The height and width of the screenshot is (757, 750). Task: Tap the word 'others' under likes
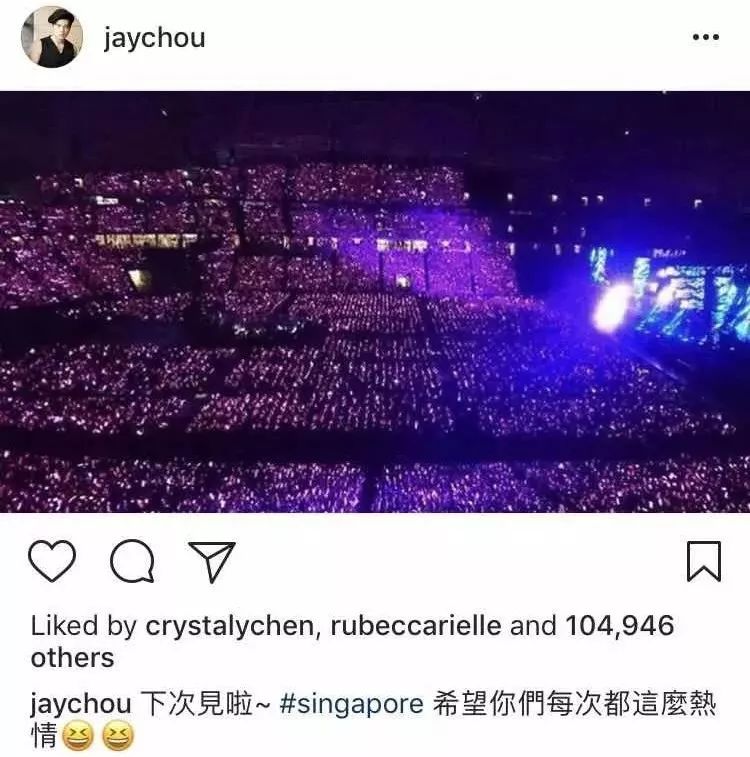(72, 658)
